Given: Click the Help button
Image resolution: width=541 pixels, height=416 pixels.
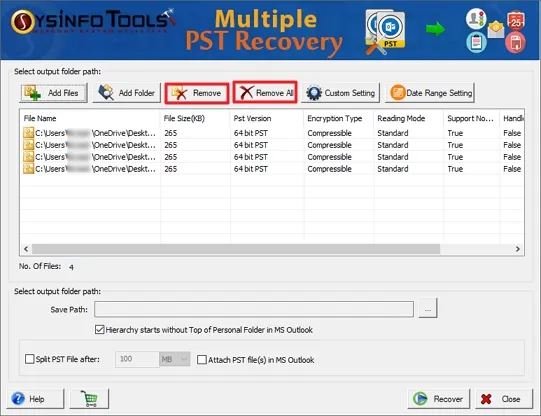Looking at the screenshot, I should pos(36,399).
